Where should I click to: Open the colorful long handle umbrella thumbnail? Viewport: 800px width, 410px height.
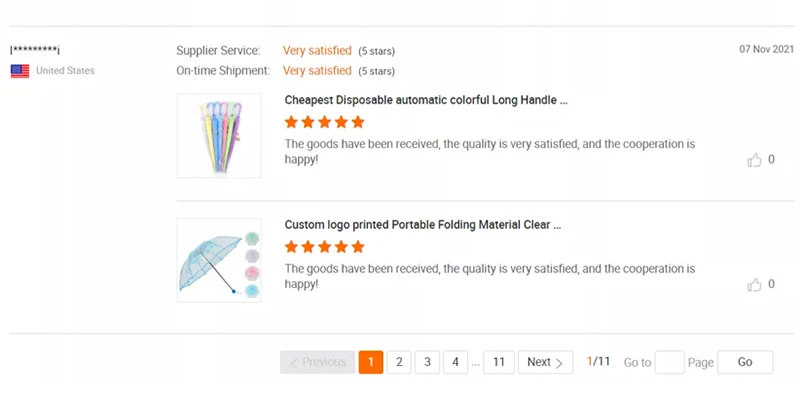(219, 136)
